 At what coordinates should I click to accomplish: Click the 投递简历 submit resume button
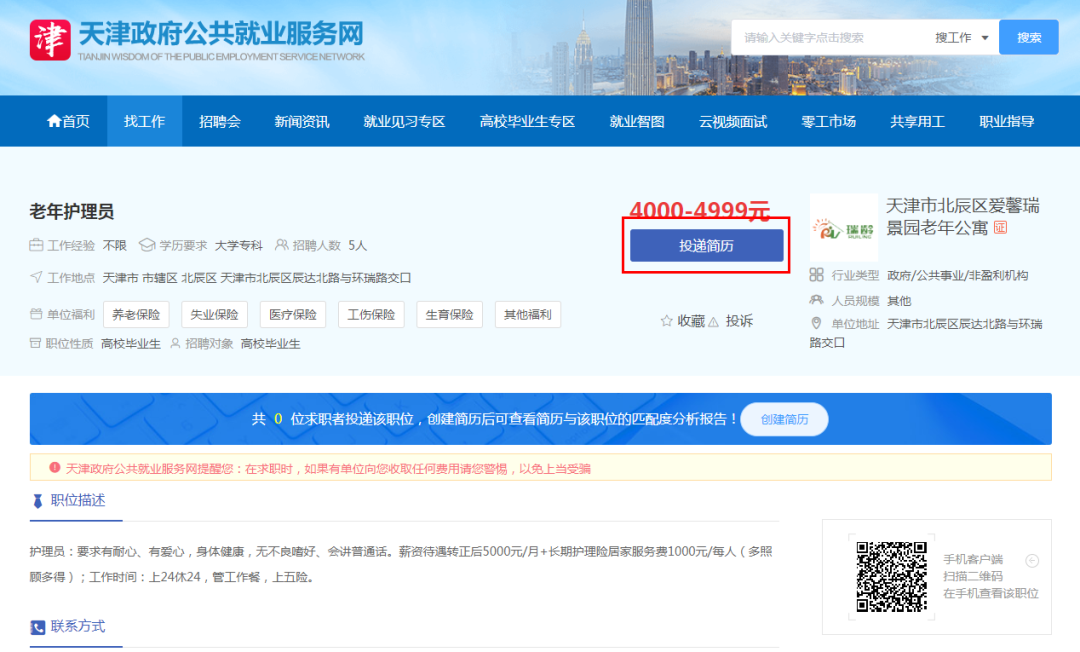click(707, 246)
